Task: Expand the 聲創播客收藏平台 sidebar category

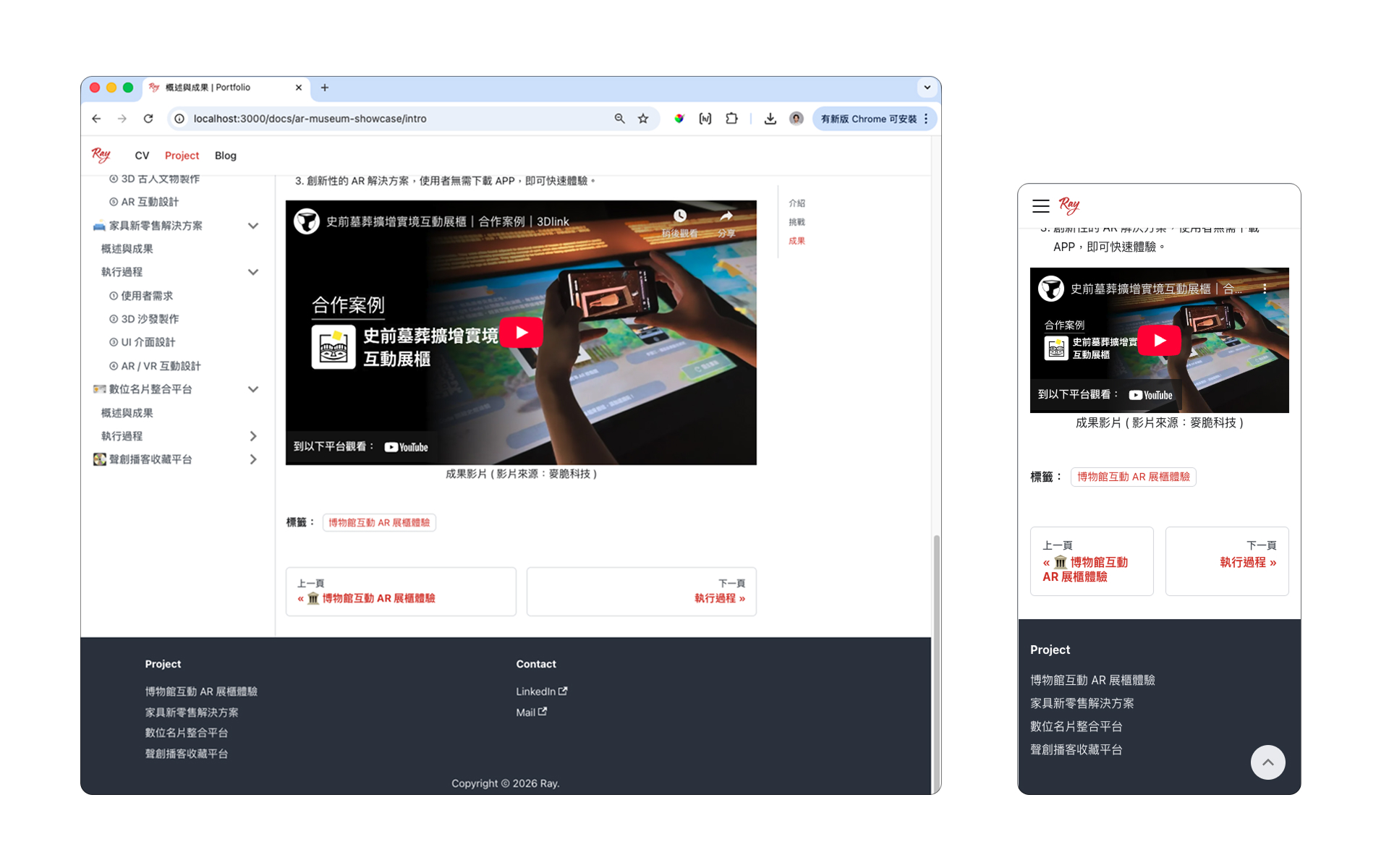Action: (x=253, y=459)
